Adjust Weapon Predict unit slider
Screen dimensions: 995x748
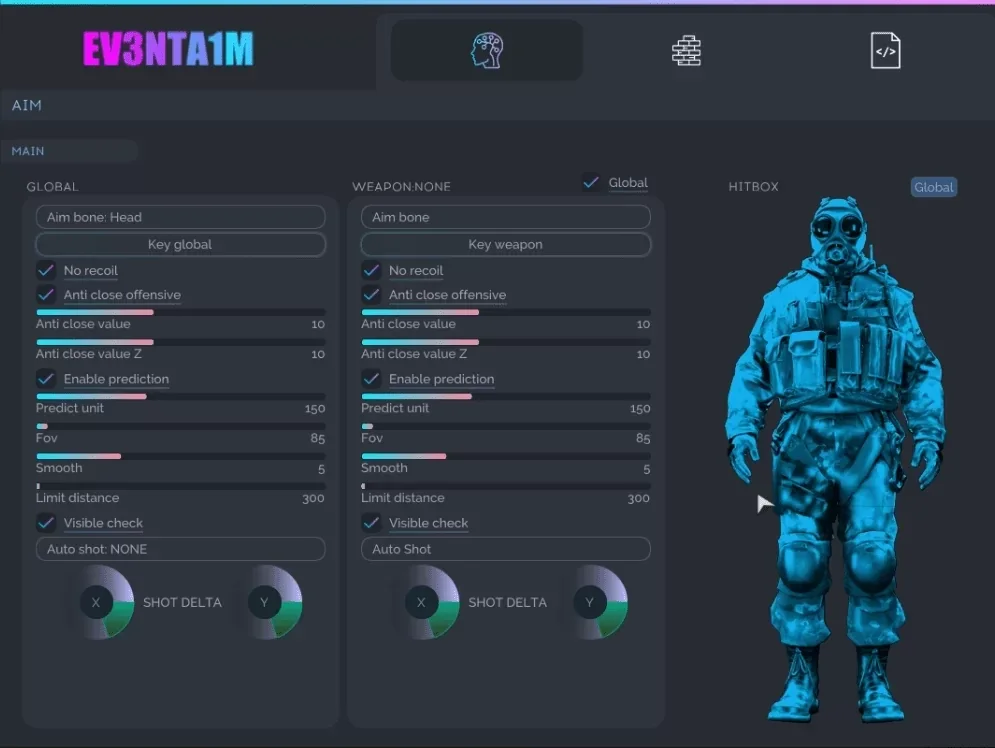click(506, 397)
